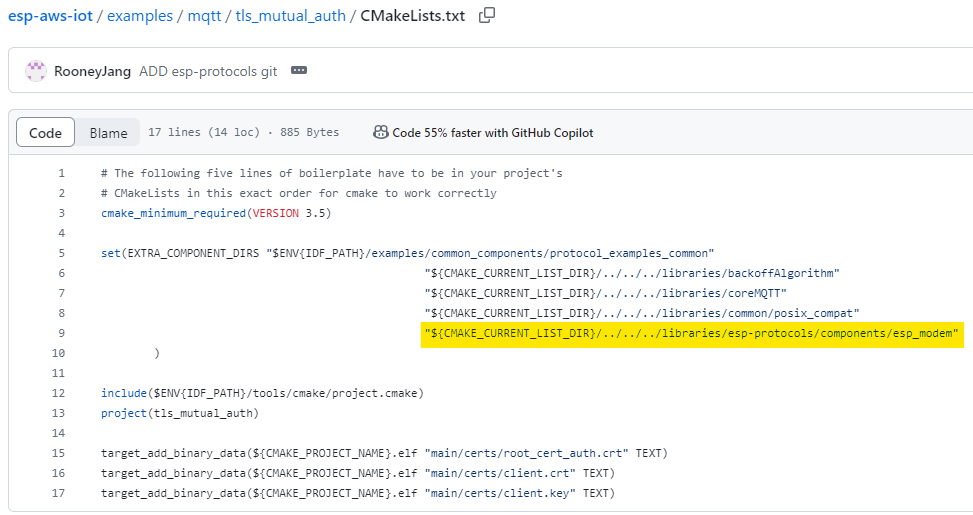Viewport: 973px width, 515px height.
Task: Expand commit message with ellipsis button
Action: [x=299, y=70]
